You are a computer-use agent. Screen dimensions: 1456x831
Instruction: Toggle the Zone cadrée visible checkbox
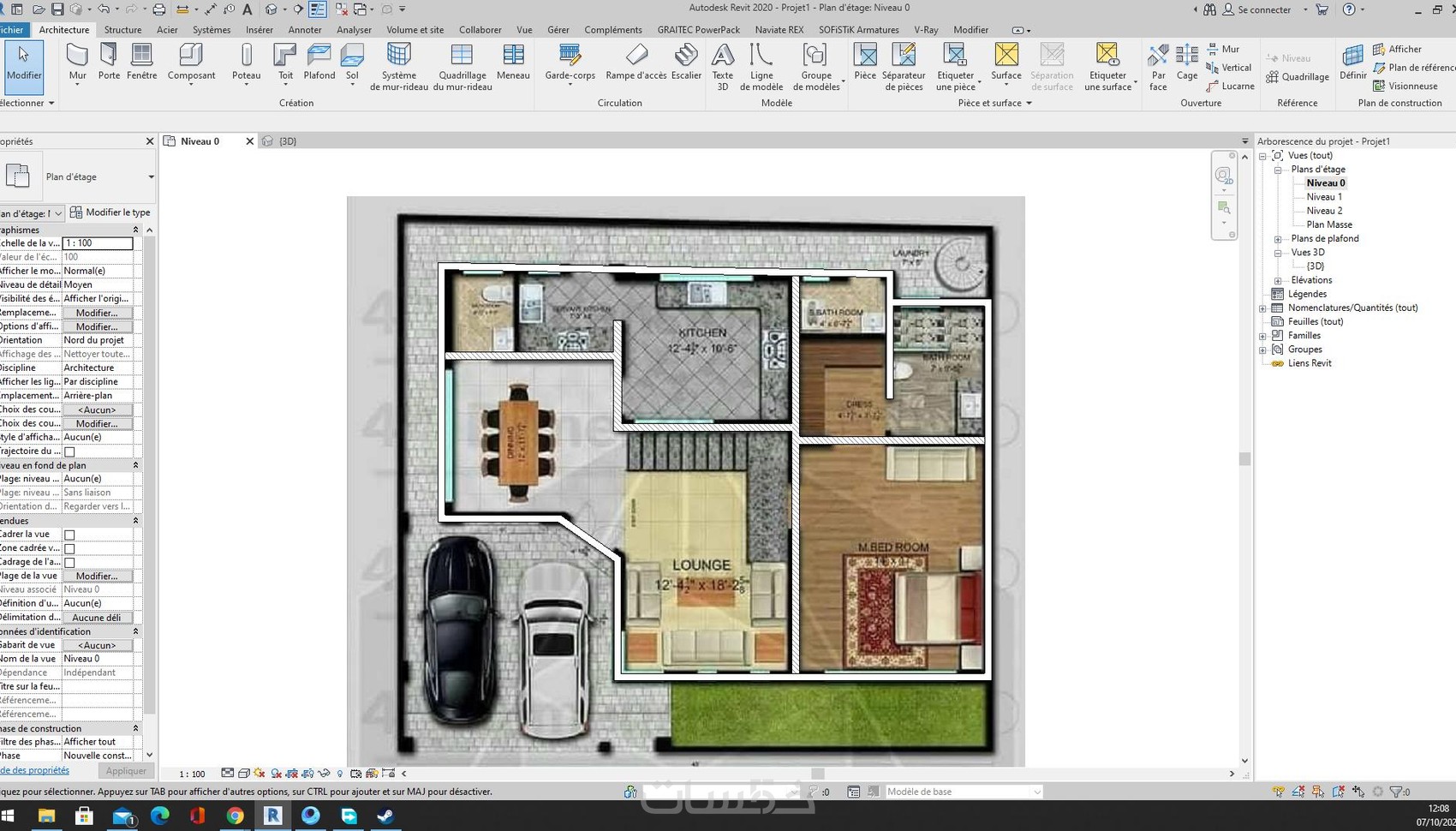coord(70,548)
